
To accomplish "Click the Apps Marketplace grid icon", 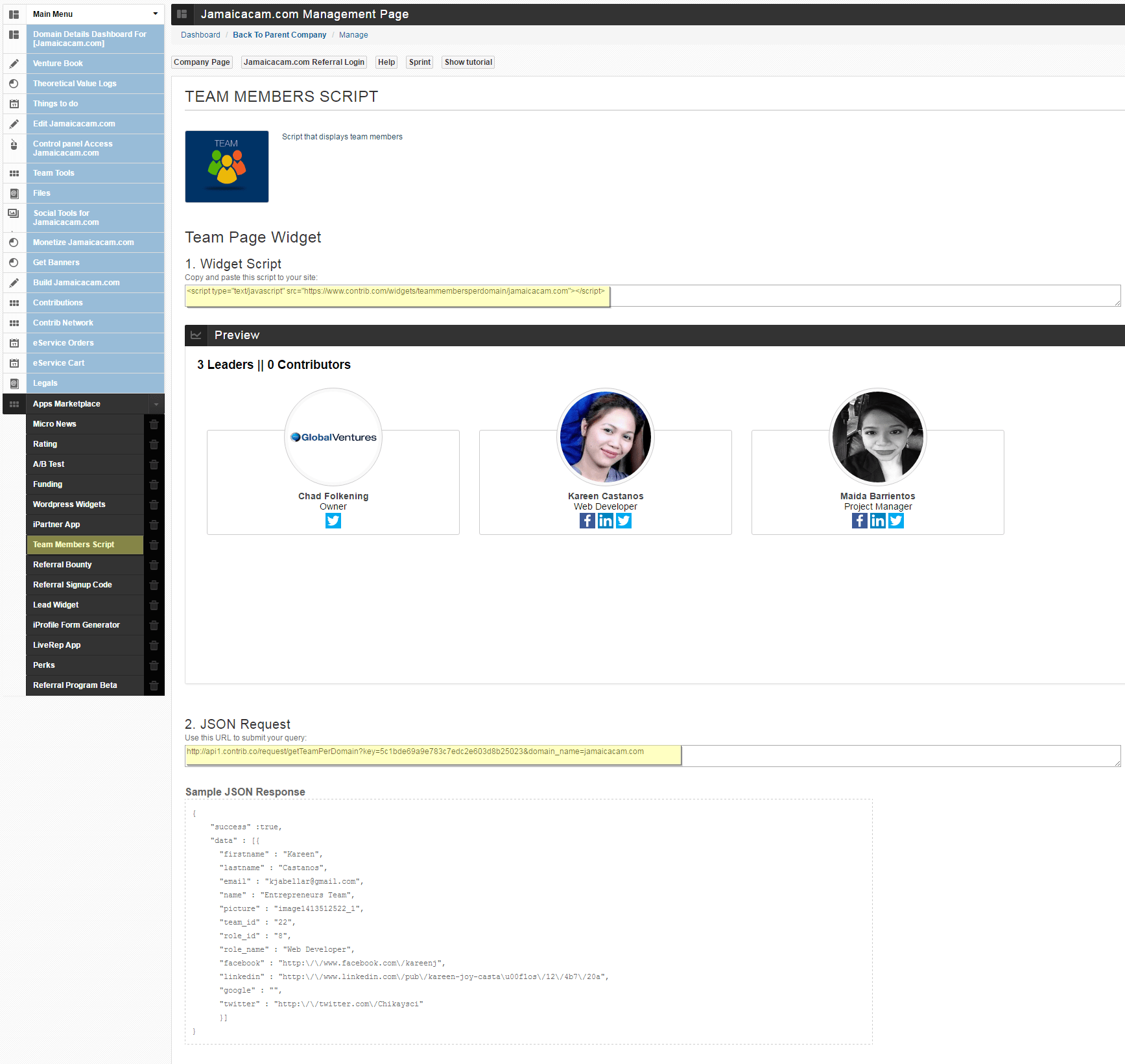I will pos(14,404).
